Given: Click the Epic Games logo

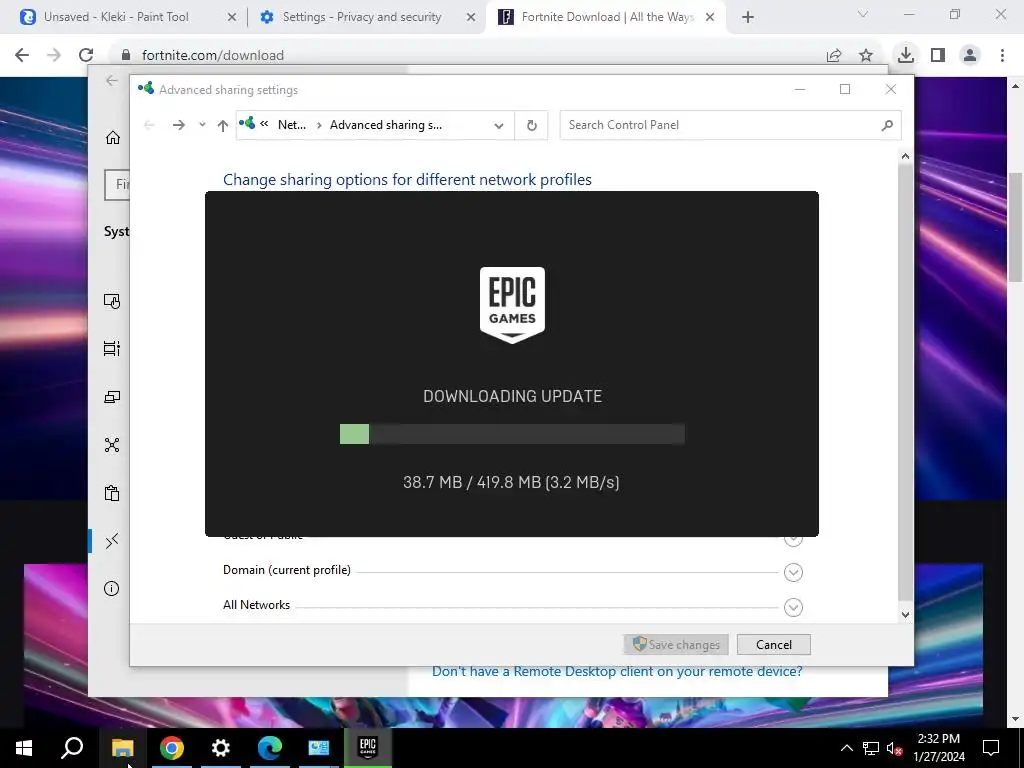Looking at the screenshot, I should click(x=512, y=304).
